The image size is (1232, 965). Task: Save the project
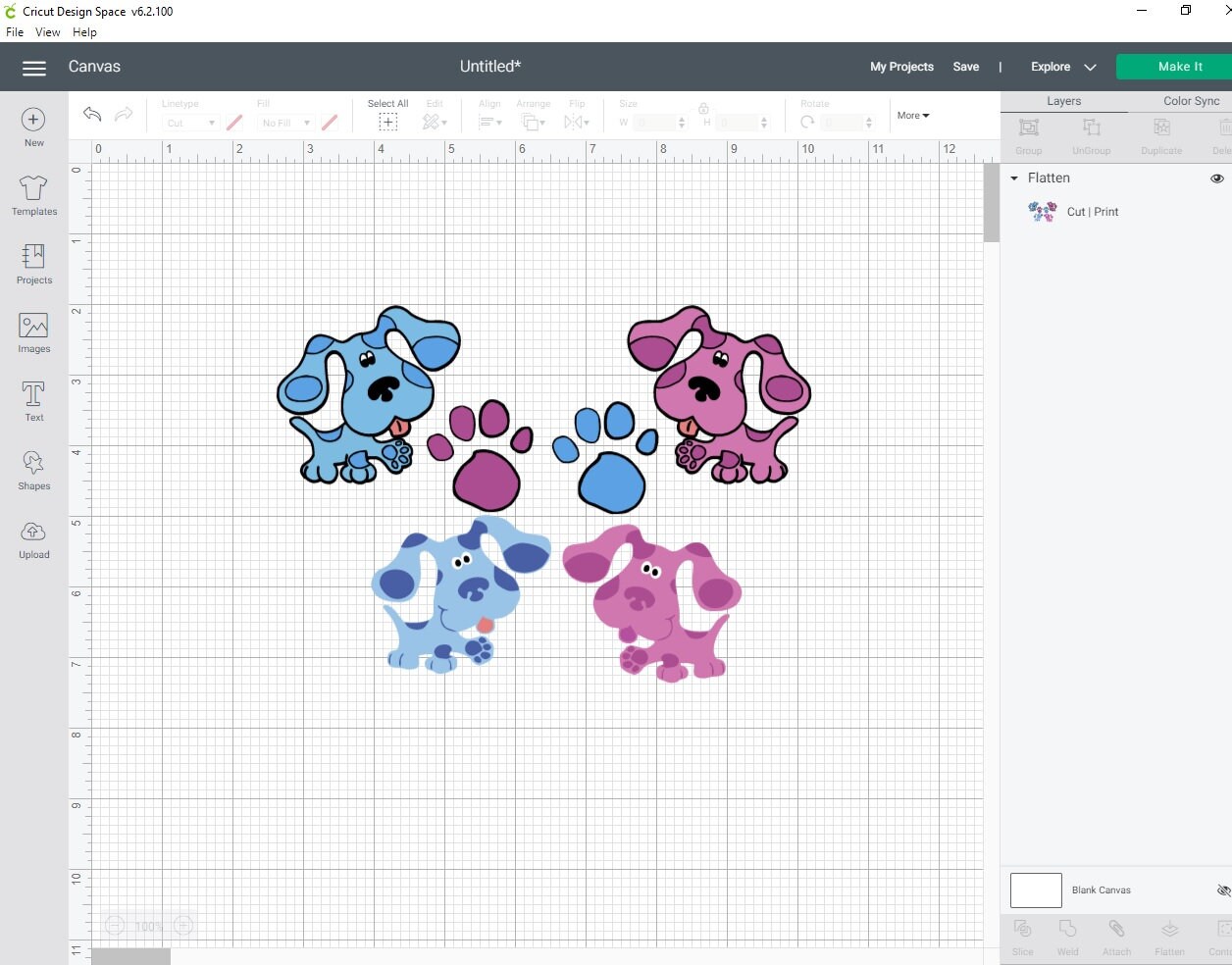point(966,67)
